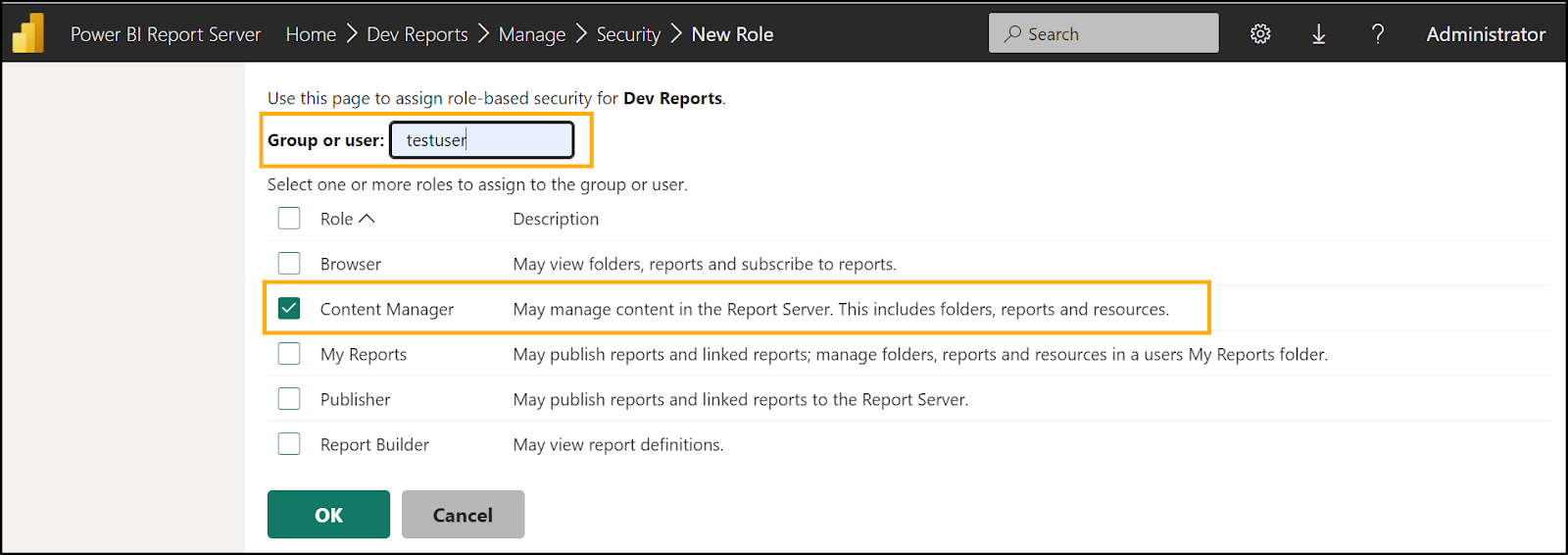Go to Home in the breadcrumb
The width and height of the screenshot is (1568, 555).
[311, 34]
